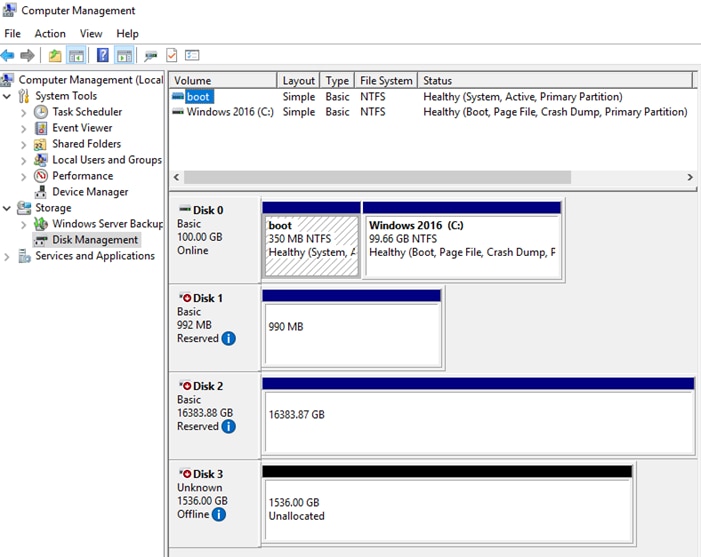Click the Up one level folder icon
Viewport: 701px width, 557px height.
pyautogui.click(x=55, y=55)
